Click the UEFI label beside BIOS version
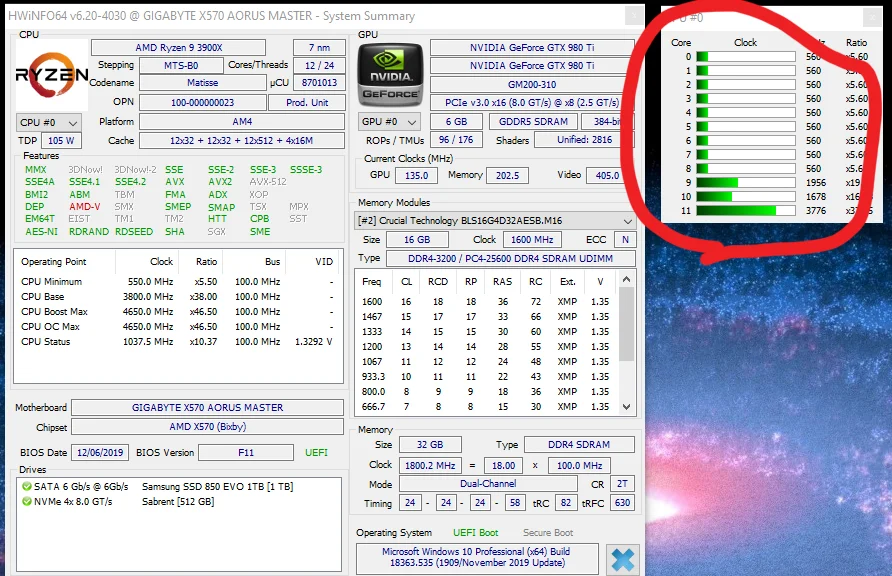The height and width of the screenshot is (576, 892). click(316, 453)
